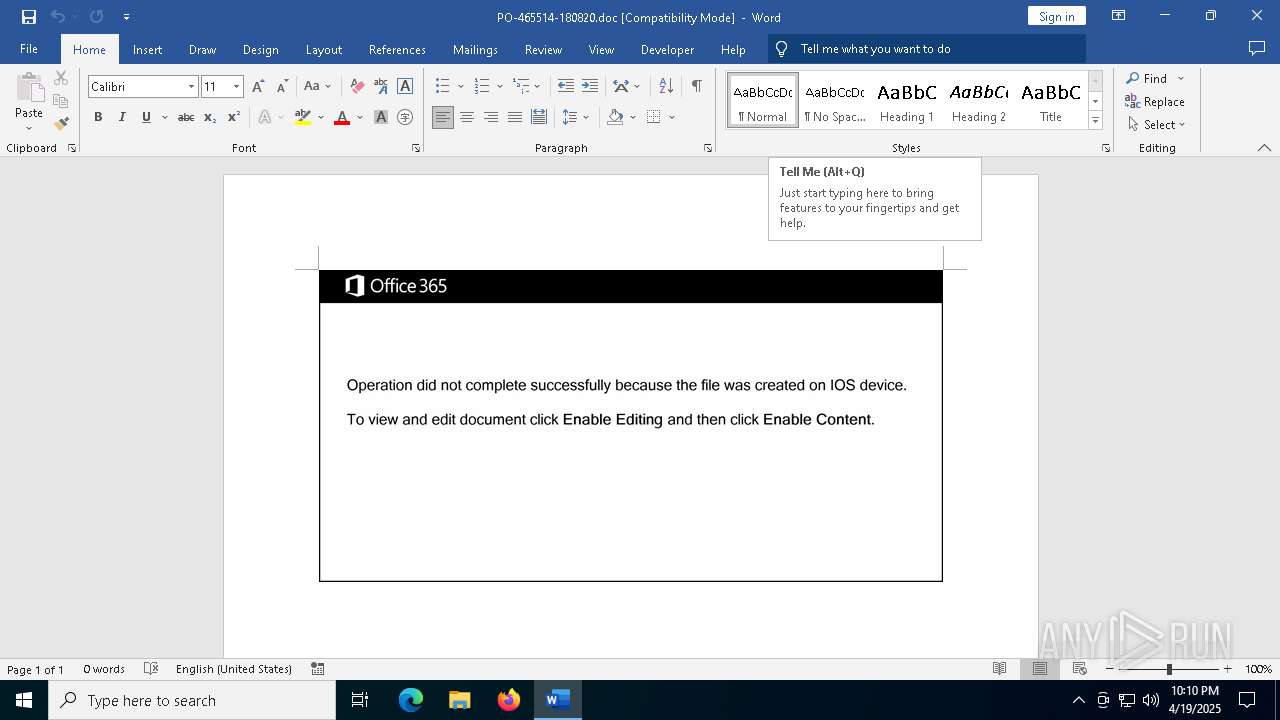Viewport: 1280px width, 720px height.
Task: Click Windows taskbar search box
Action: tap(192, 700)
